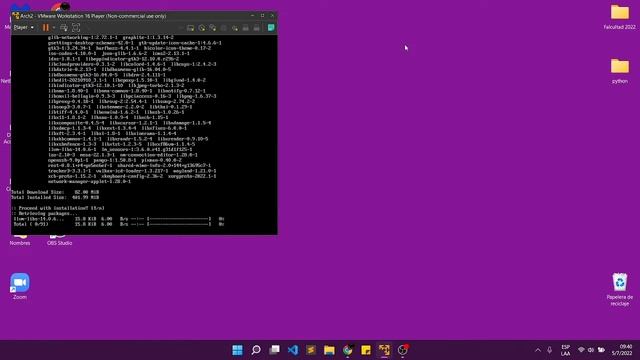Enter full screen mode in VMware Player
Viewport: 640px width, 360px height.
coord(76,28)
